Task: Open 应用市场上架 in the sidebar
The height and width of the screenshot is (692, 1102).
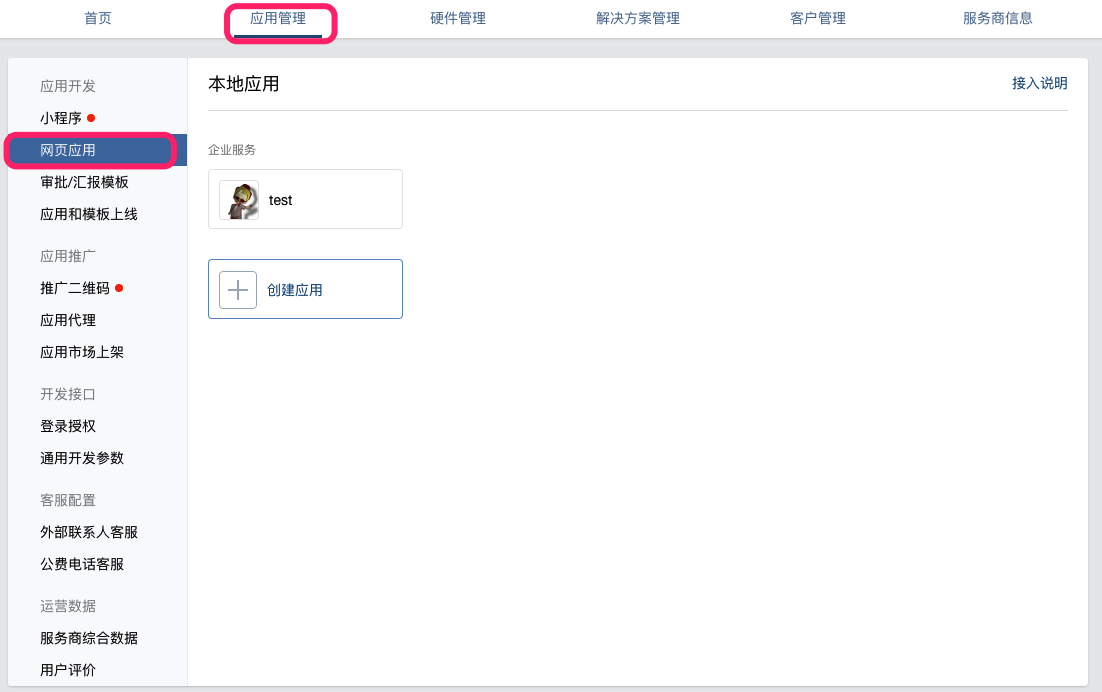Action: click(x=82, y=352)
